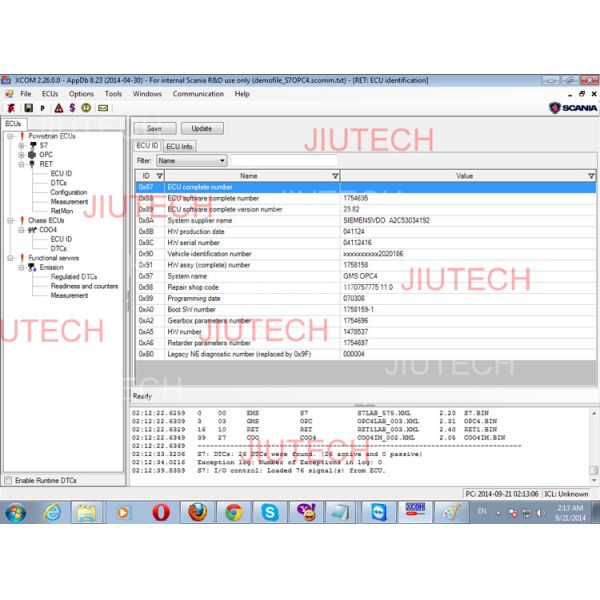Click the envelope icon in toolbar
The image size is (600, 600).
(x=102, y=107)
